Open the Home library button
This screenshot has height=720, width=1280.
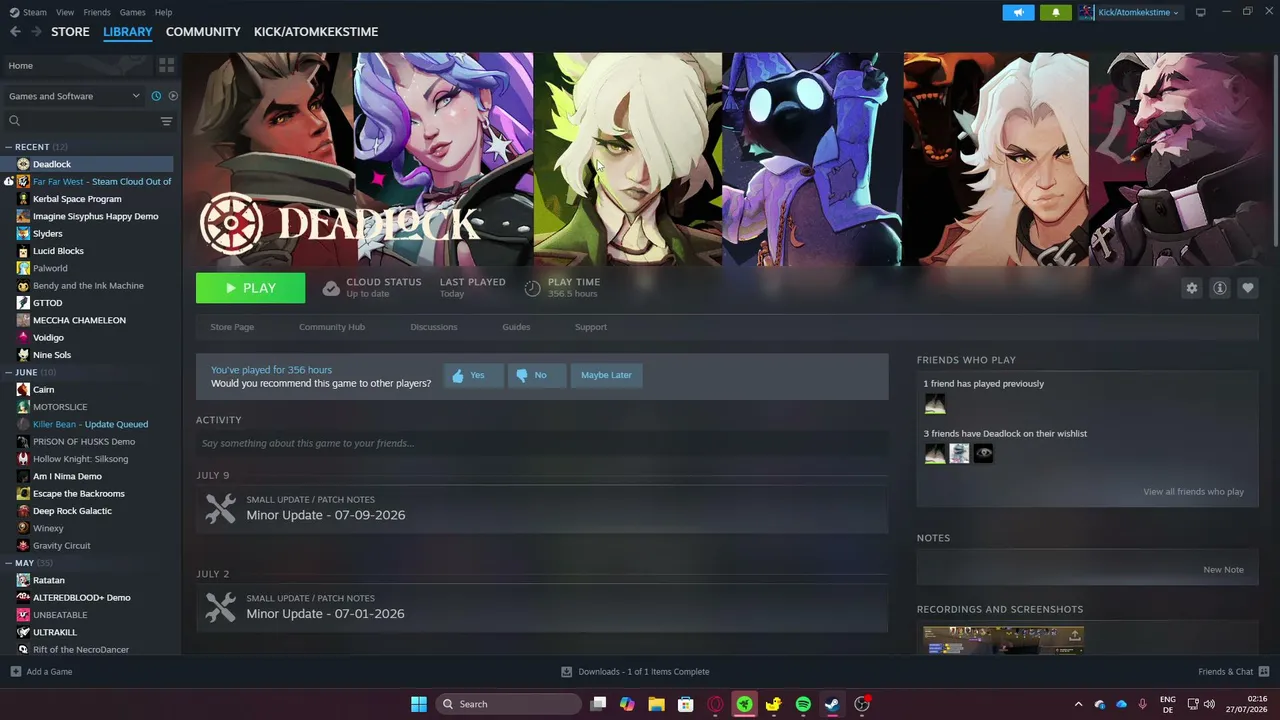pos(78,65)
